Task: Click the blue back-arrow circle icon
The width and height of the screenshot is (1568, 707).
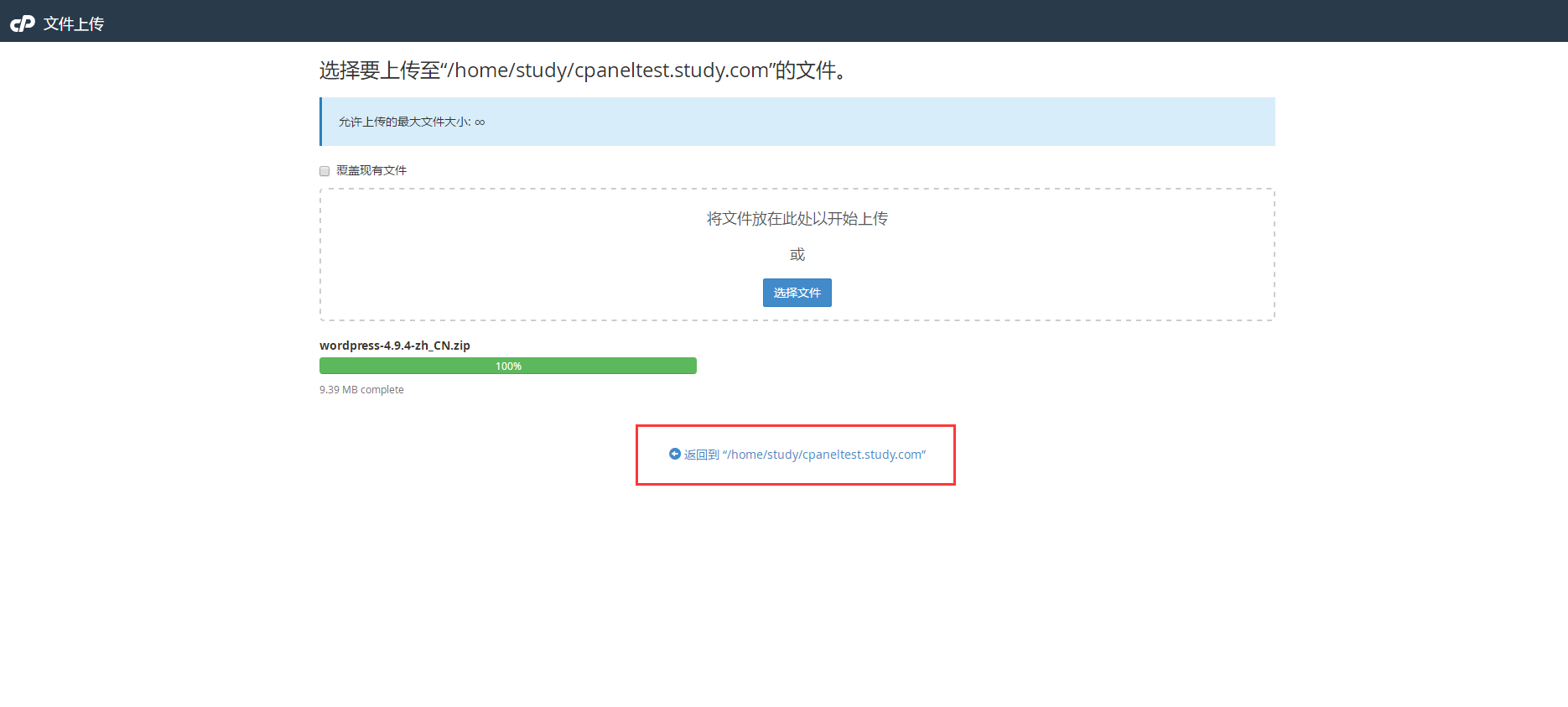Action: [x=674, y=454]
